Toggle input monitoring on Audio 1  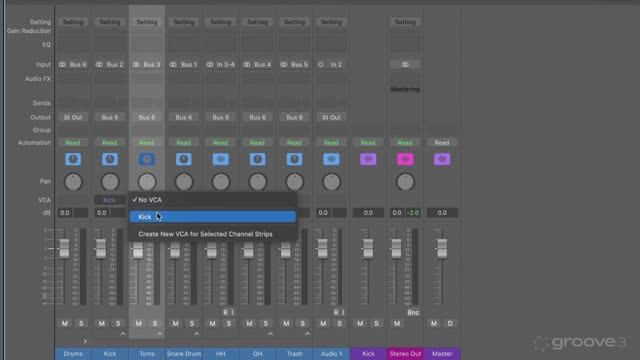tap(343, 312)
